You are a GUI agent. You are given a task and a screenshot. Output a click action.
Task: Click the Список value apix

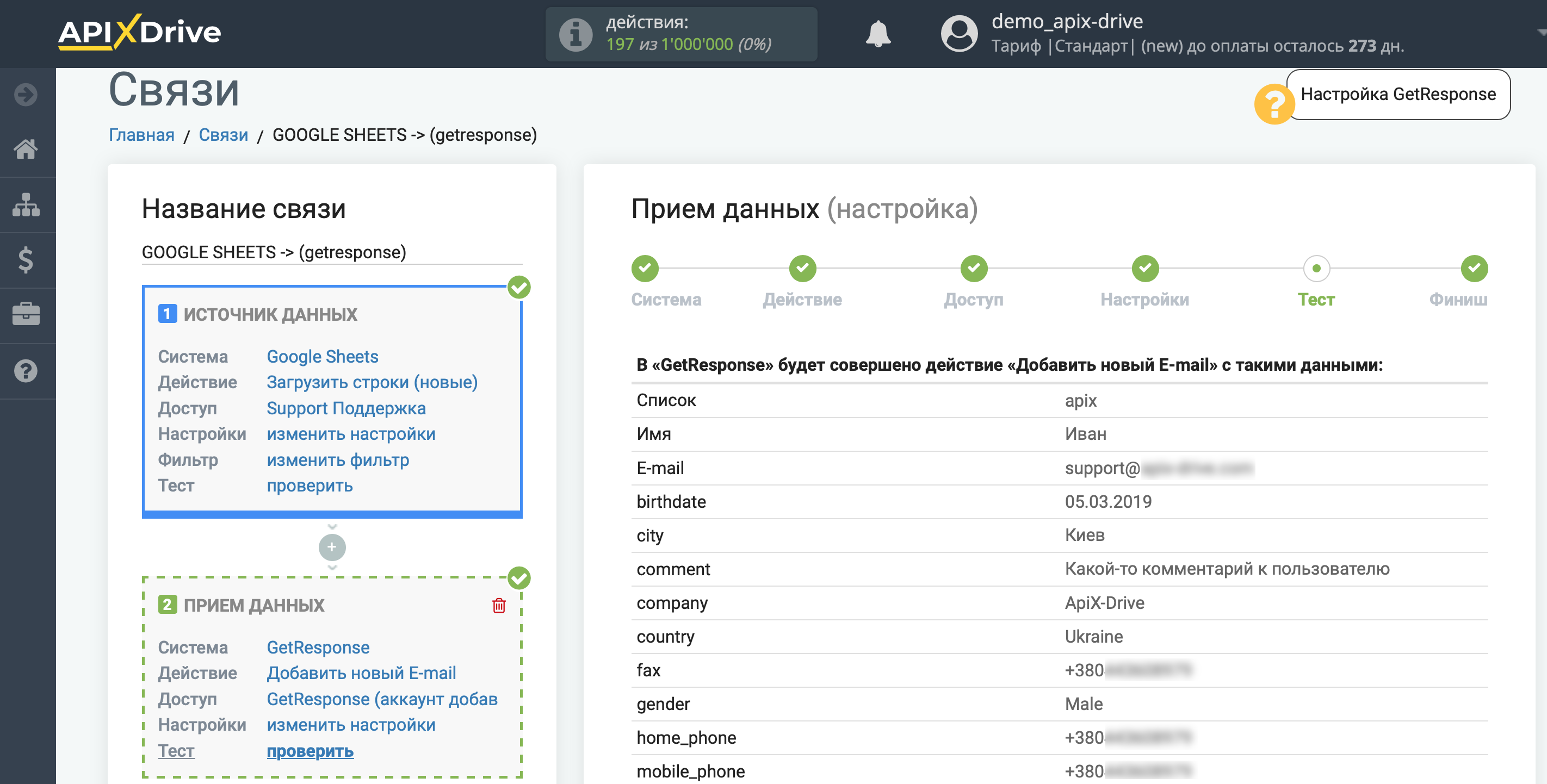tap(1080, 400)
